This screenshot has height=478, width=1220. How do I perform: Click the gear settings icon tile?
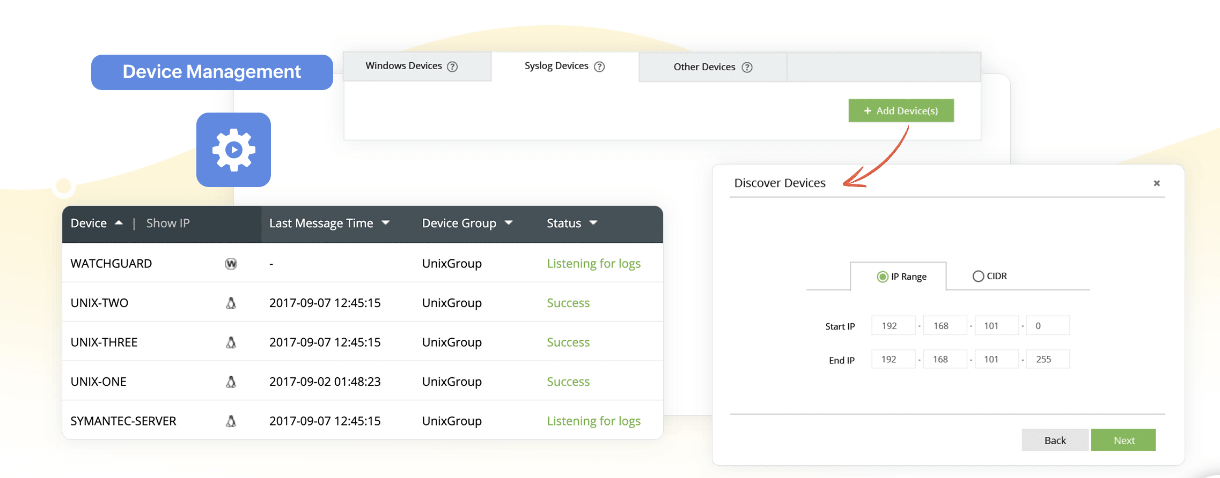pyautogui.click(x=233, y=150)
